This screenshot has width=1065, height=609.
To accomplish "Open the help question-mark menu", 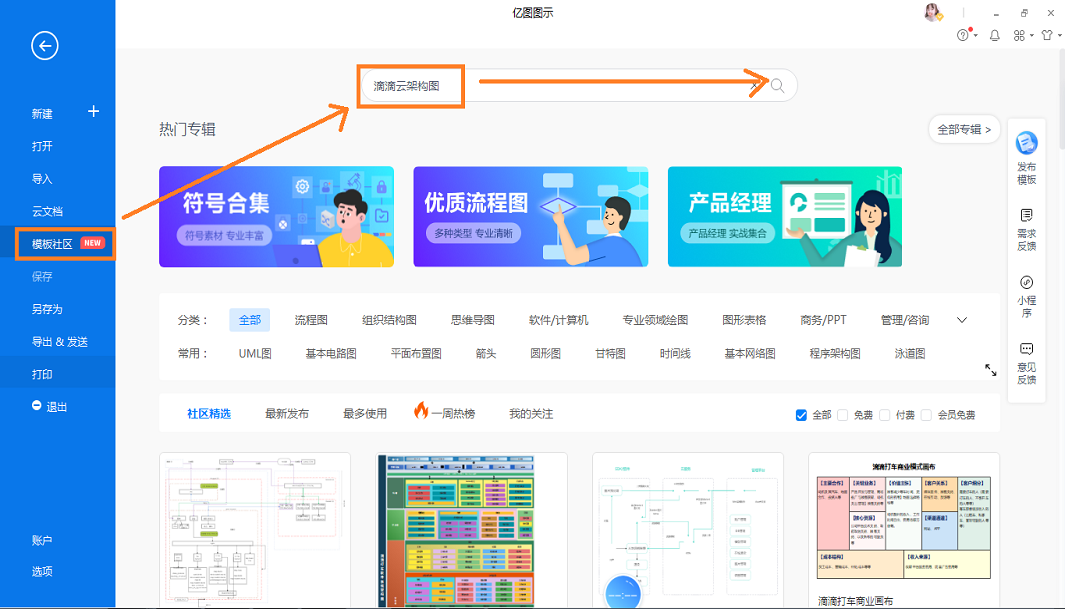I will (963, 35).
